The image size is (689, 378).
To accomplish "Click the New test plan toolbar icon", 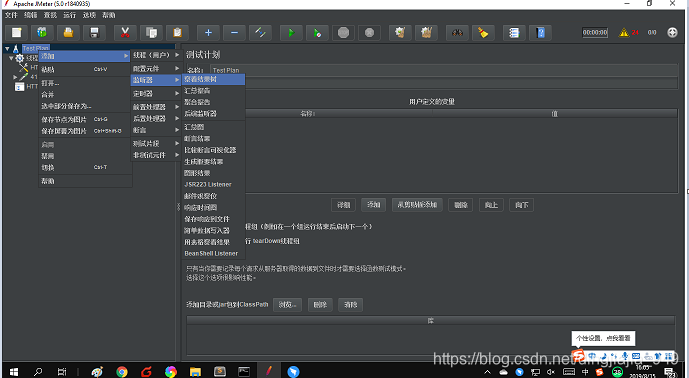I will (17, 33).
